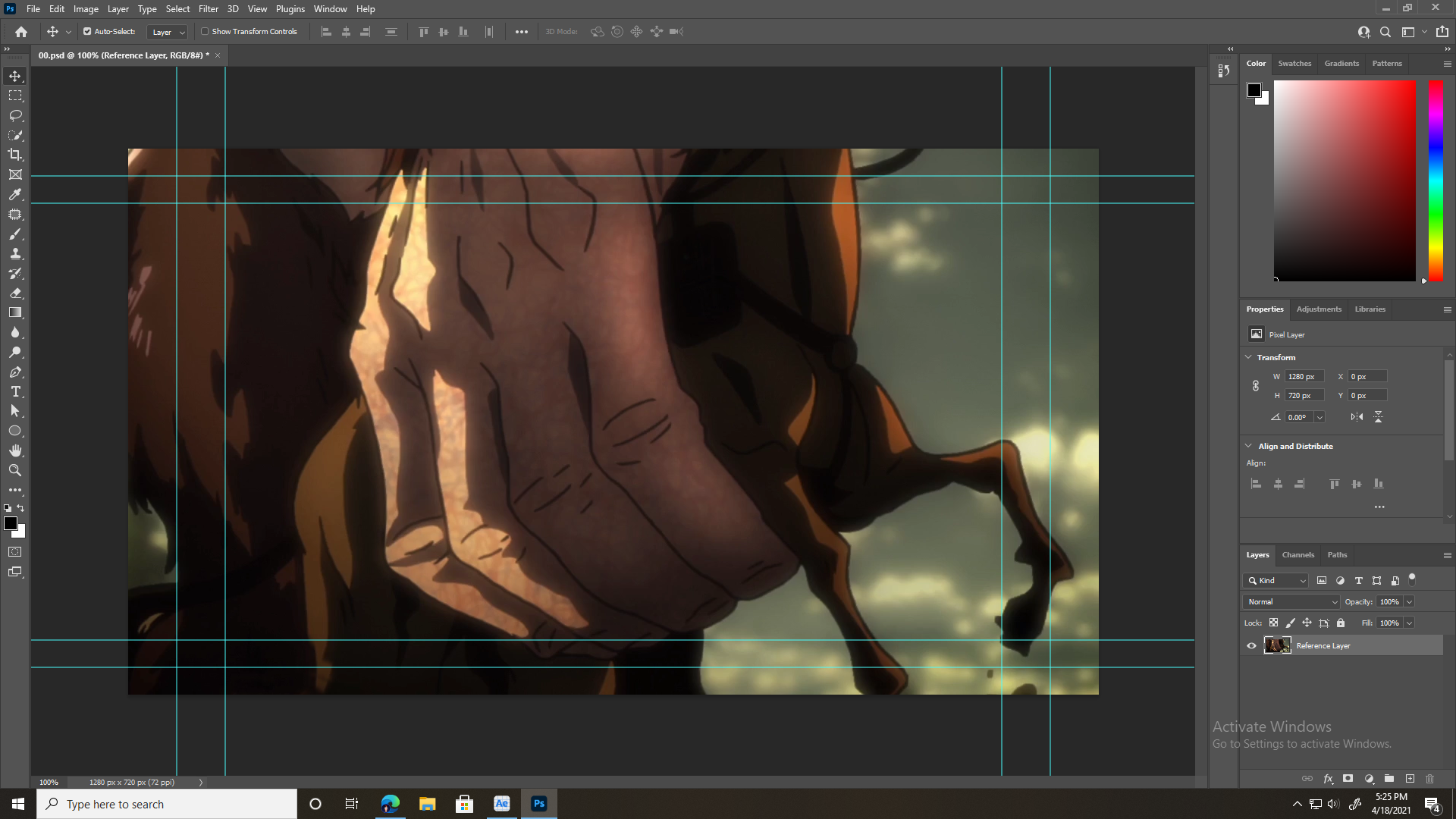1456x819 pixels.
Task: Open the Opacity value dropdown
Action: tap(1409, 601)
